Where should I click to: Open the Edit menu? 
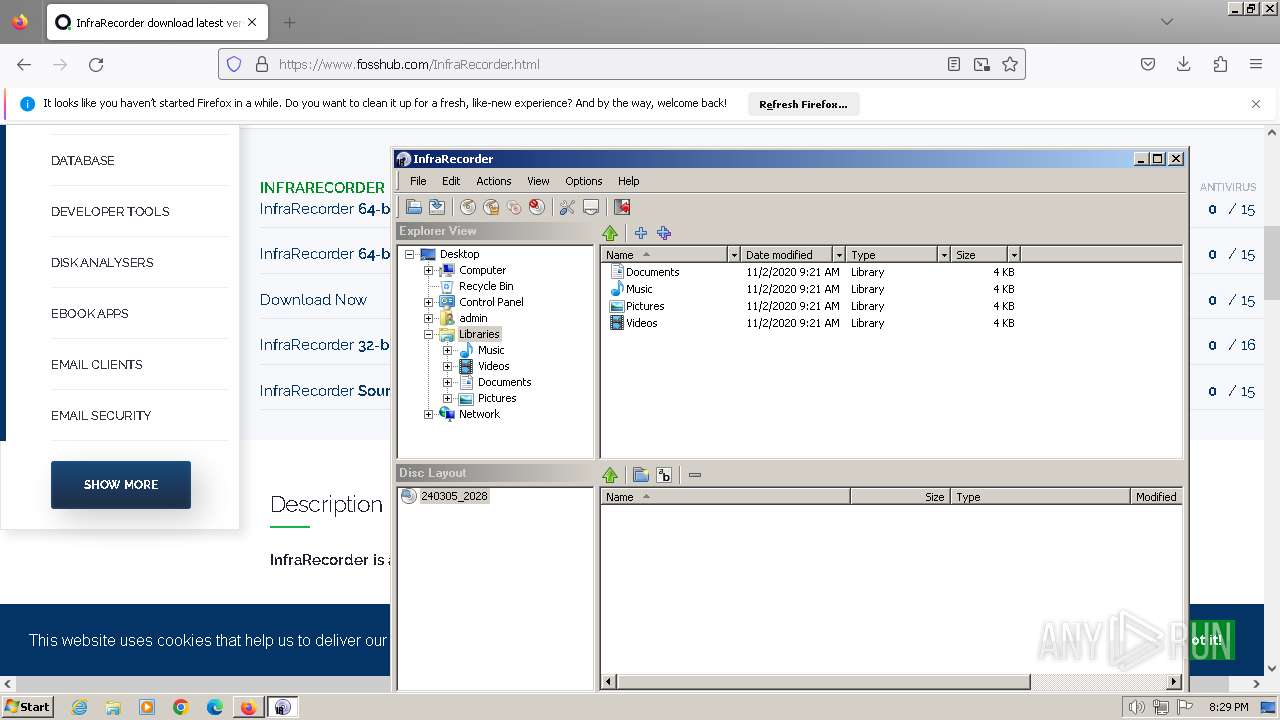451,181
